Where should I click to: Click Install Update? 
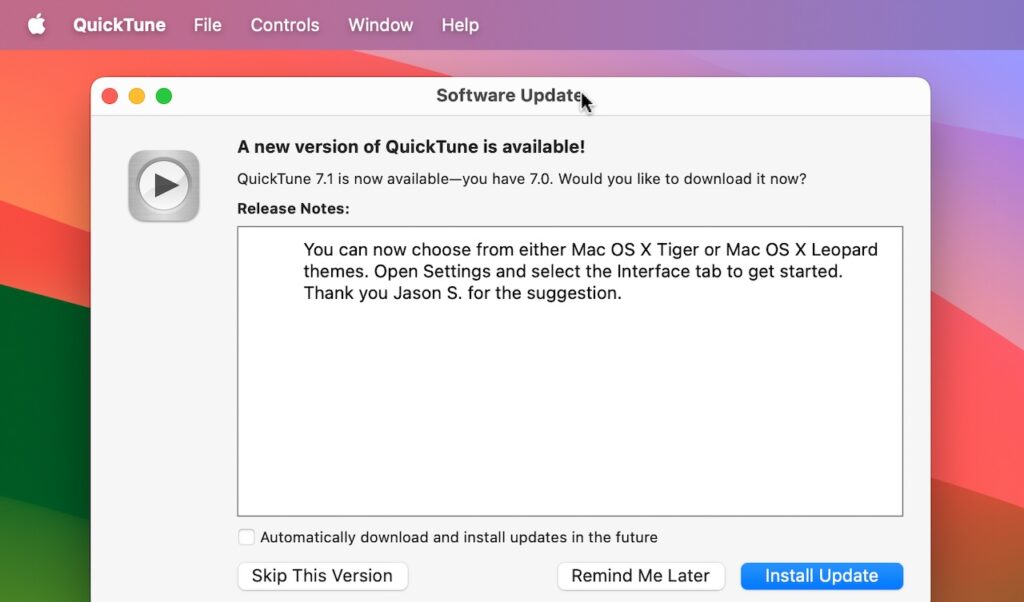(x=821, y=576)
